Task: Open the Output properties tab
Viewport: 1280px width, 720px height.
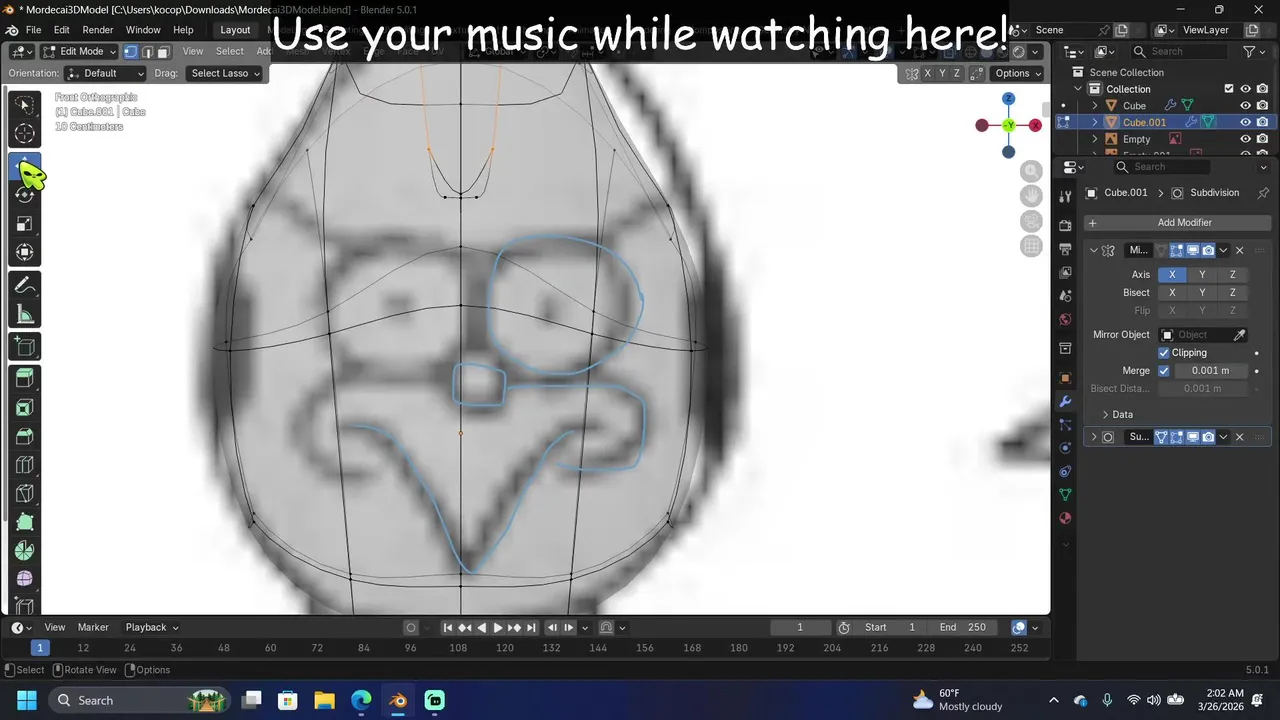Action: (1065, 249)
